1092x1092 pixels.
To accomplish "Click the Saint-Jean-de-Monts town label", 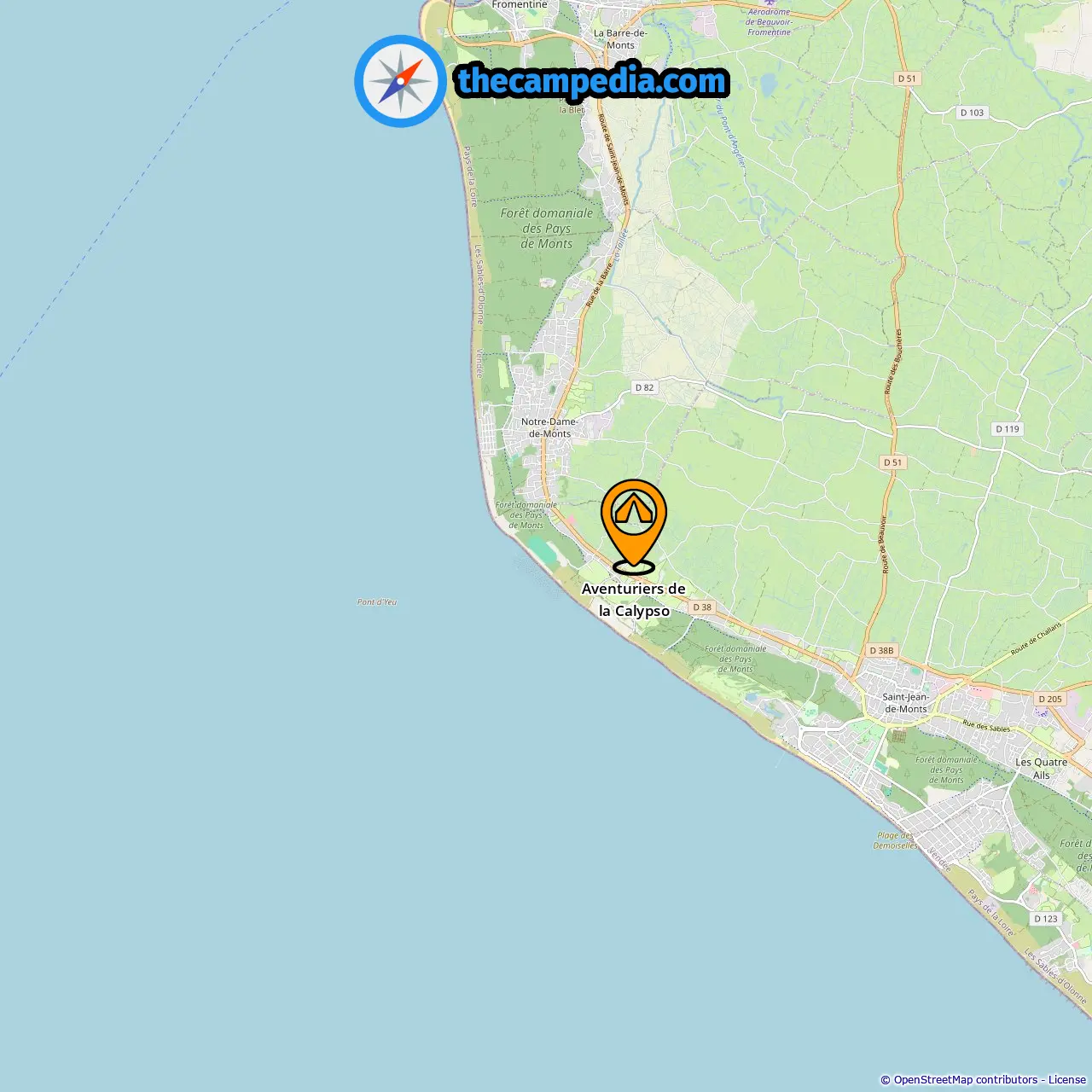I will pos(905,703).
